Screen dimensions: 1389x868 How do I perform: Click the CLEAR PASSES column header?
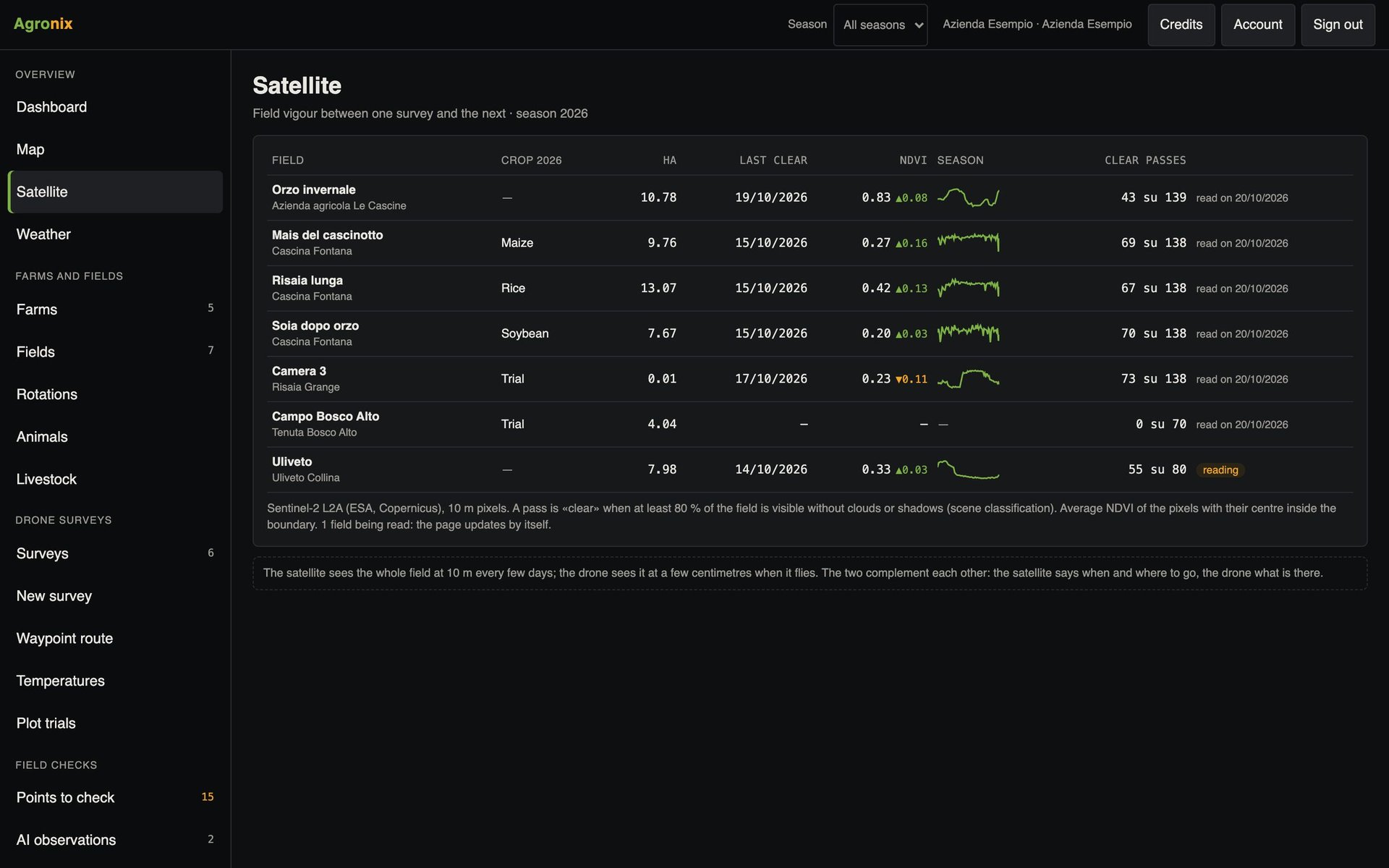tap(1145, 161)
